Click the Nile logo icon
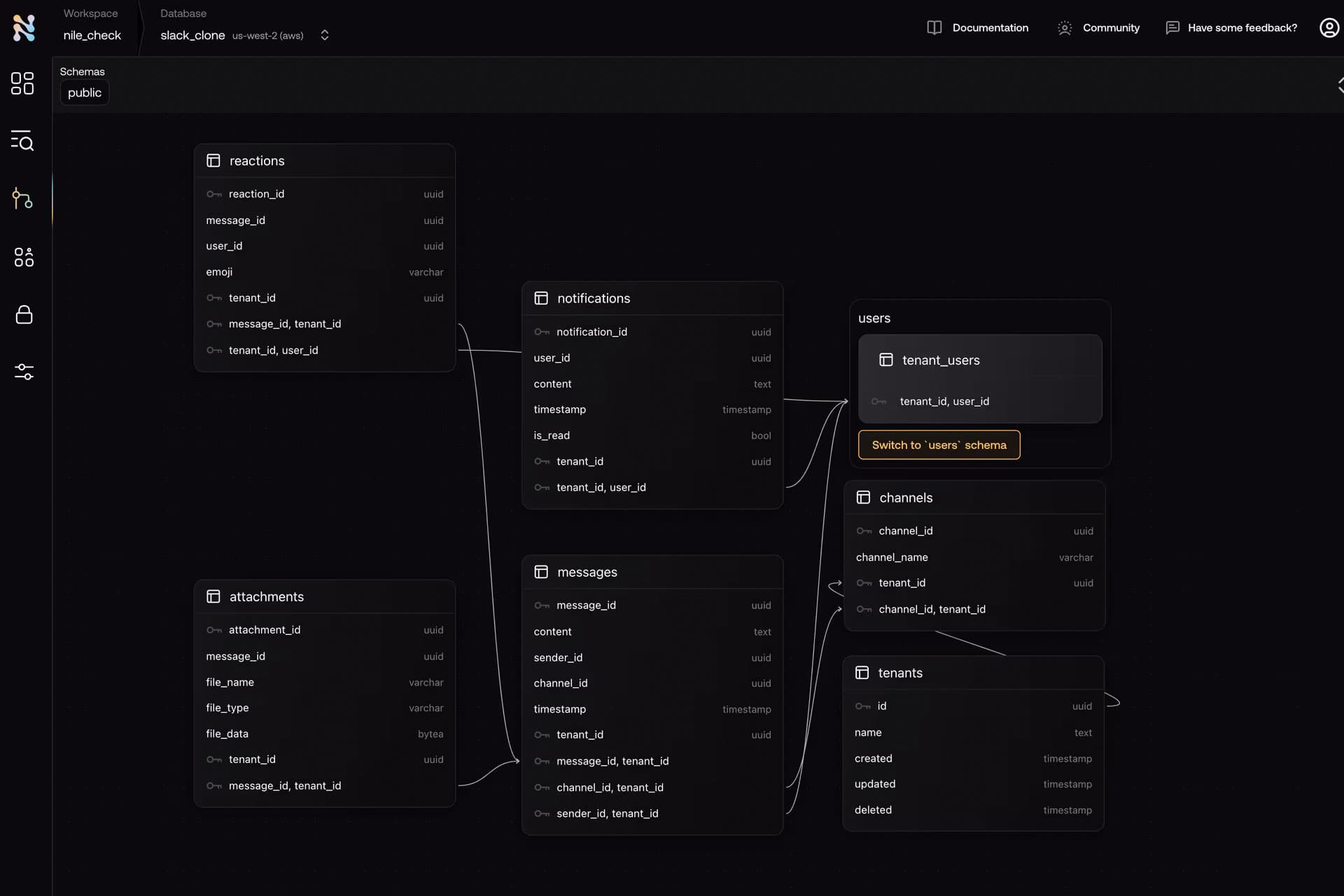 [x=24, y=28]
